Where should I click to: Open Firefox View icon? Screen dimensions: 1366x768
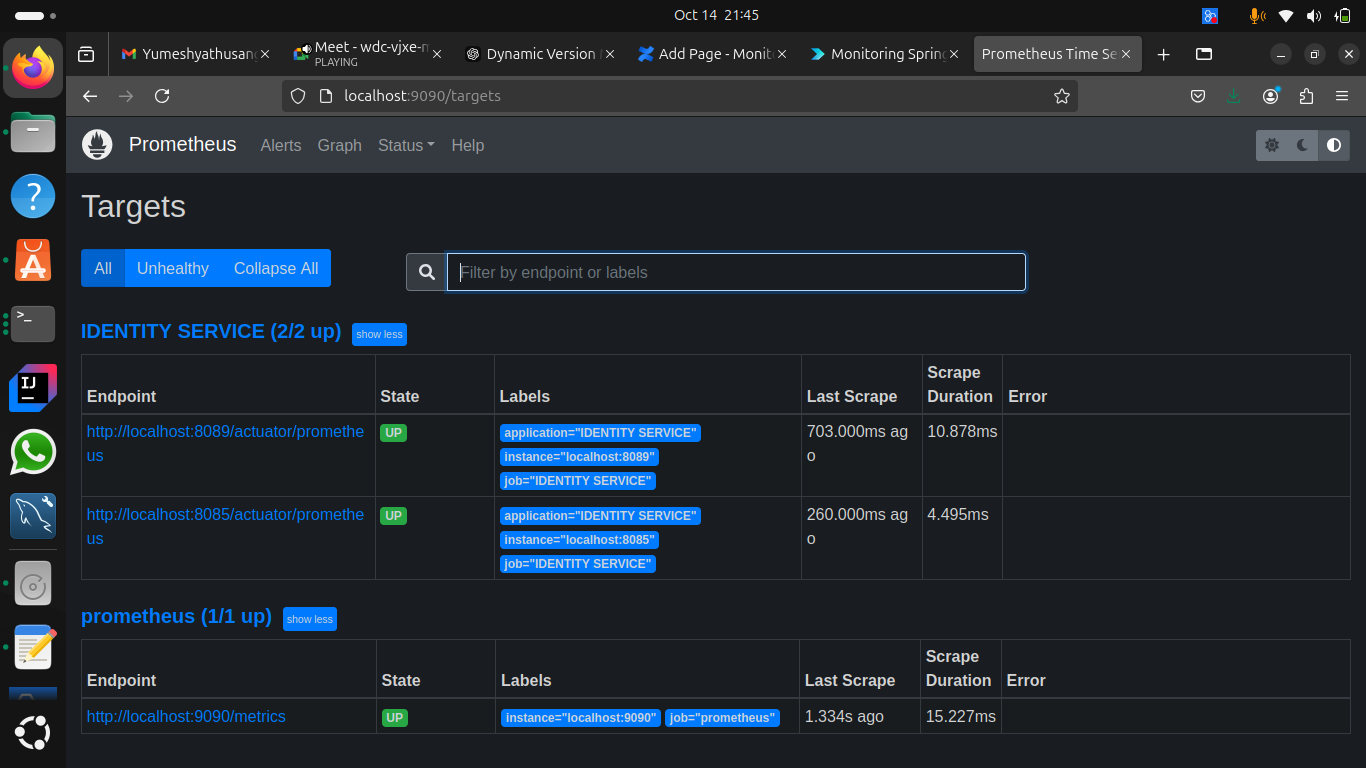coord(87,54)
